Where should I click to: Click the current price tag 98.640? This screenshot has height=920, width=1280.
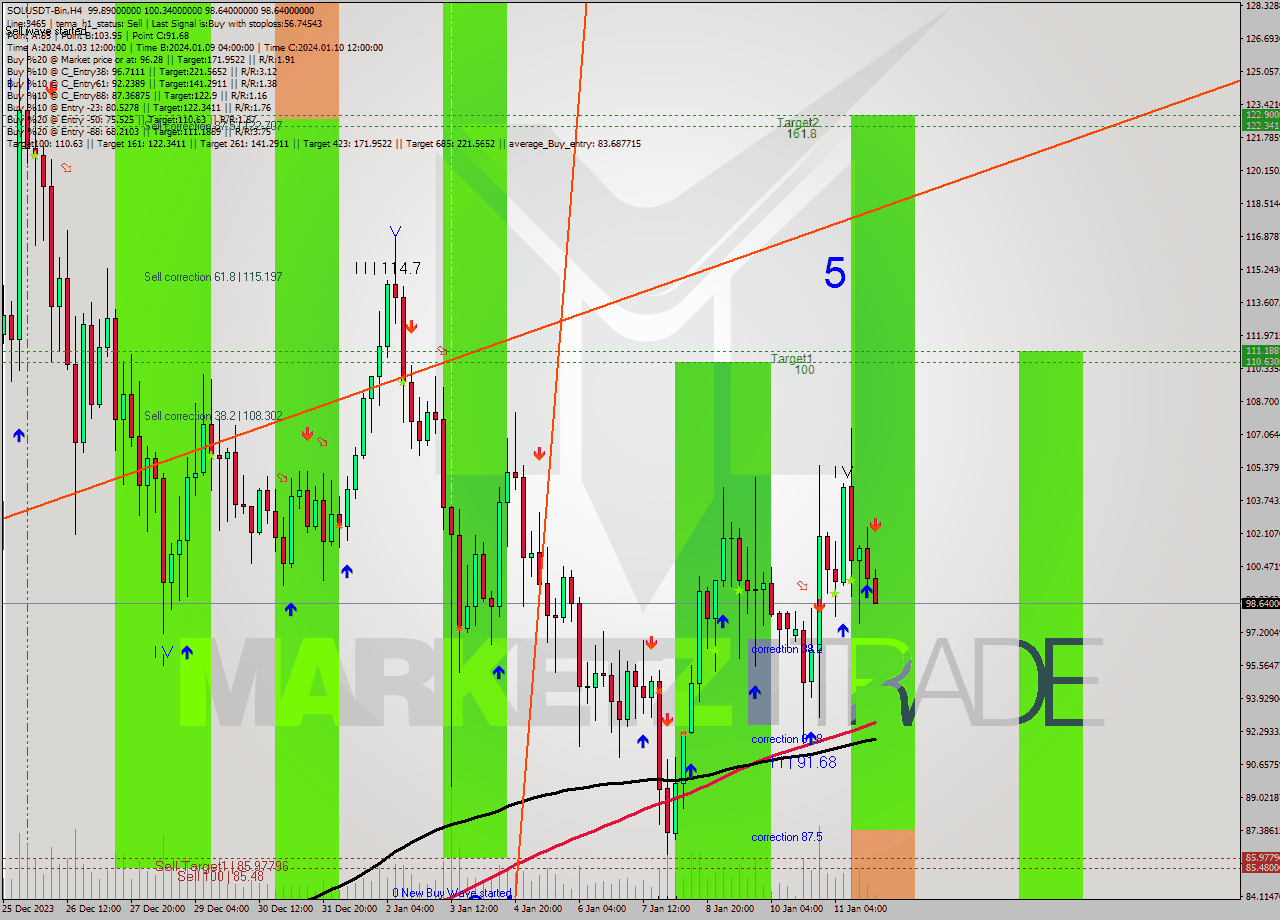click(x=1261, y=603)
